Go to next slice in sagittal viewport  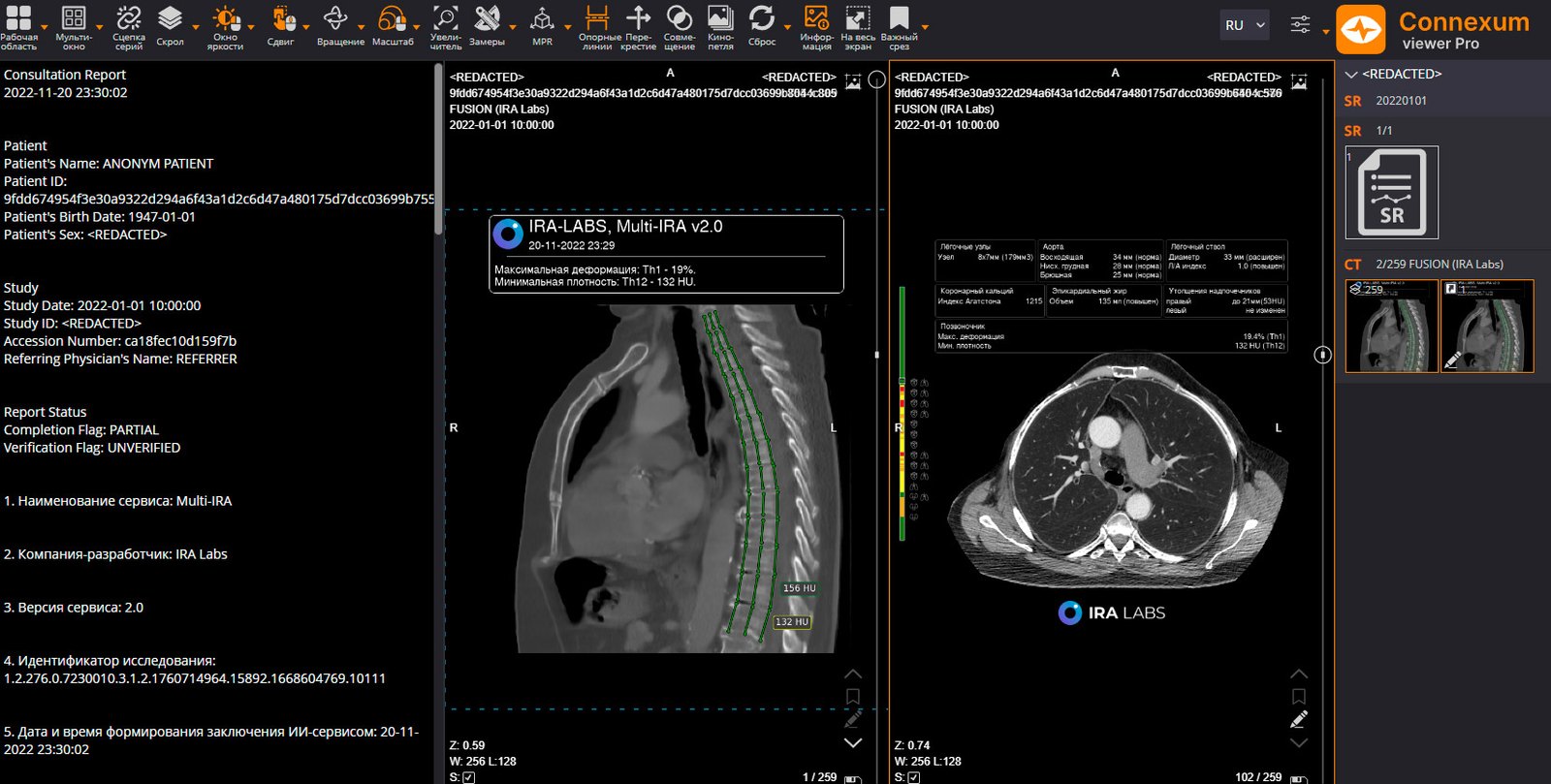[x=853, y=743]
